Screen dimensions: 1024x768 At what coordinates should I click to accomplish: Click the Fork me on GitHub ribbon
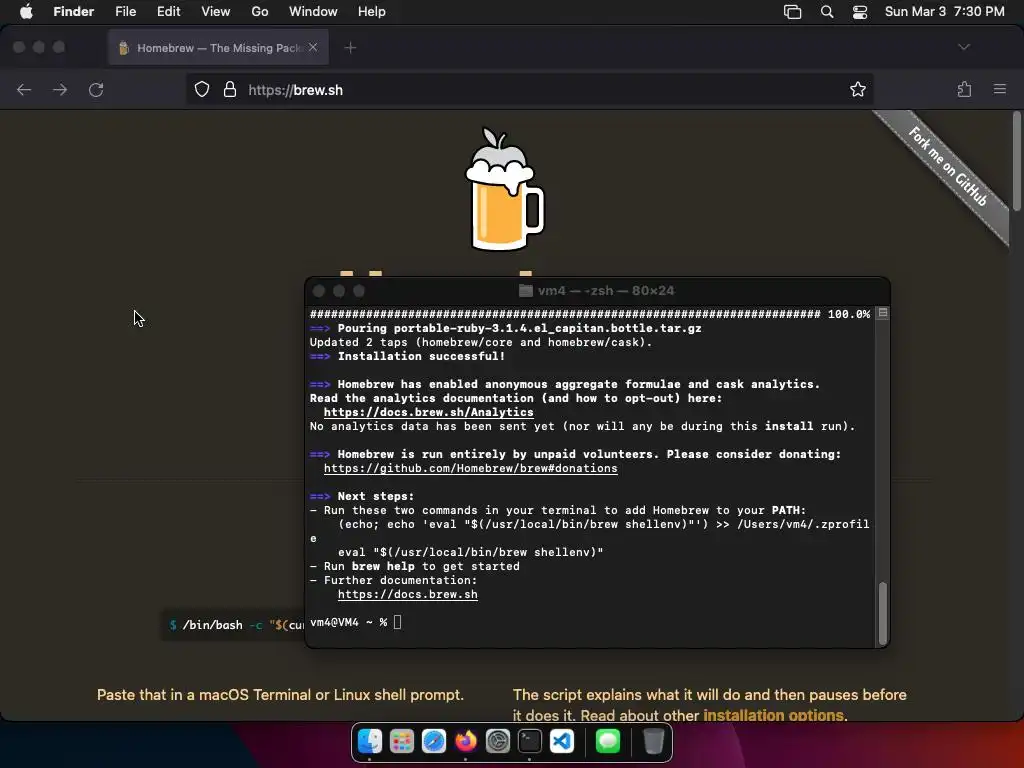pos(947,167)
